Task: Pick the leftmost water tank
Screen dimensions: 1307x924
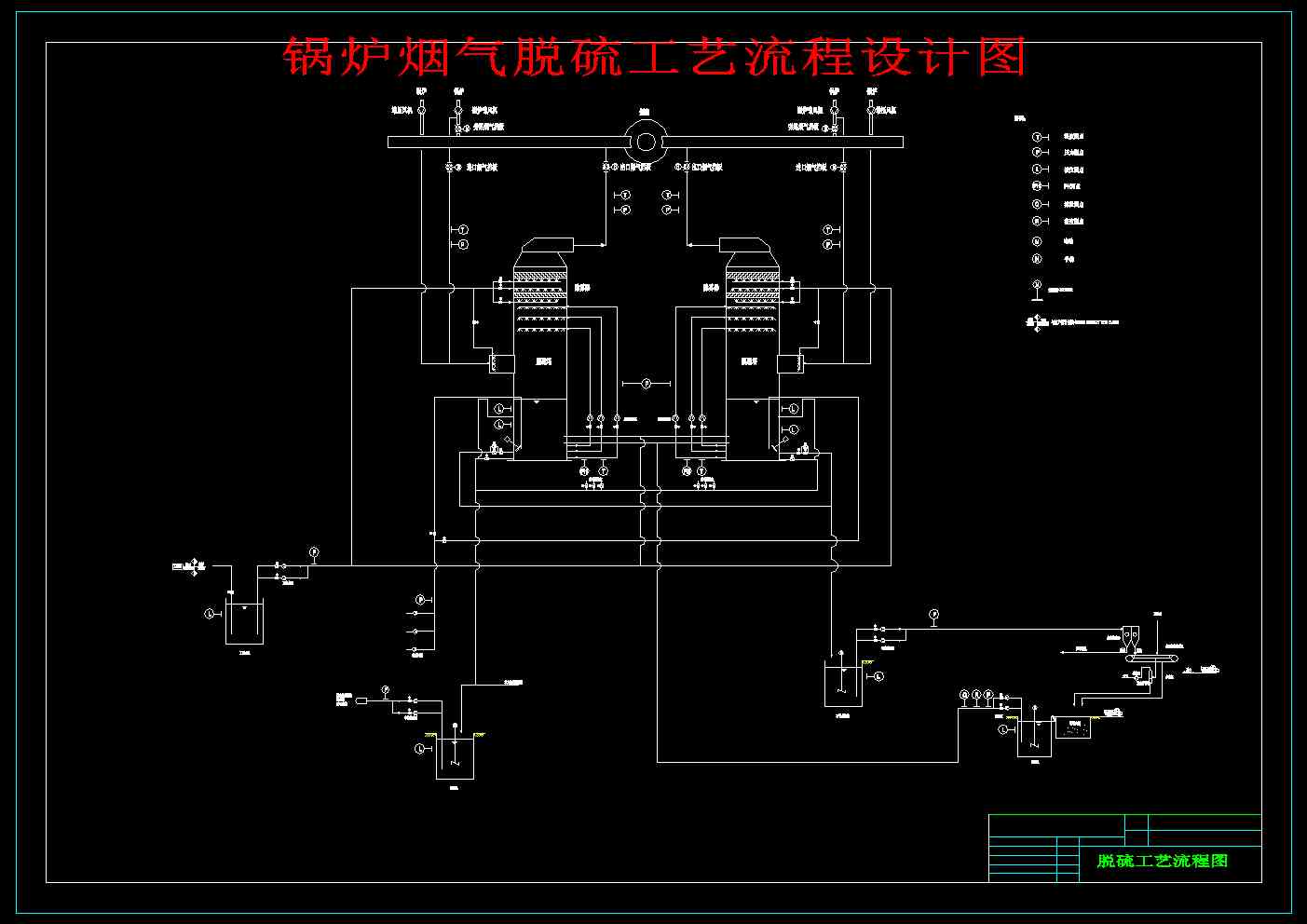Action: (x=245, y=621)
